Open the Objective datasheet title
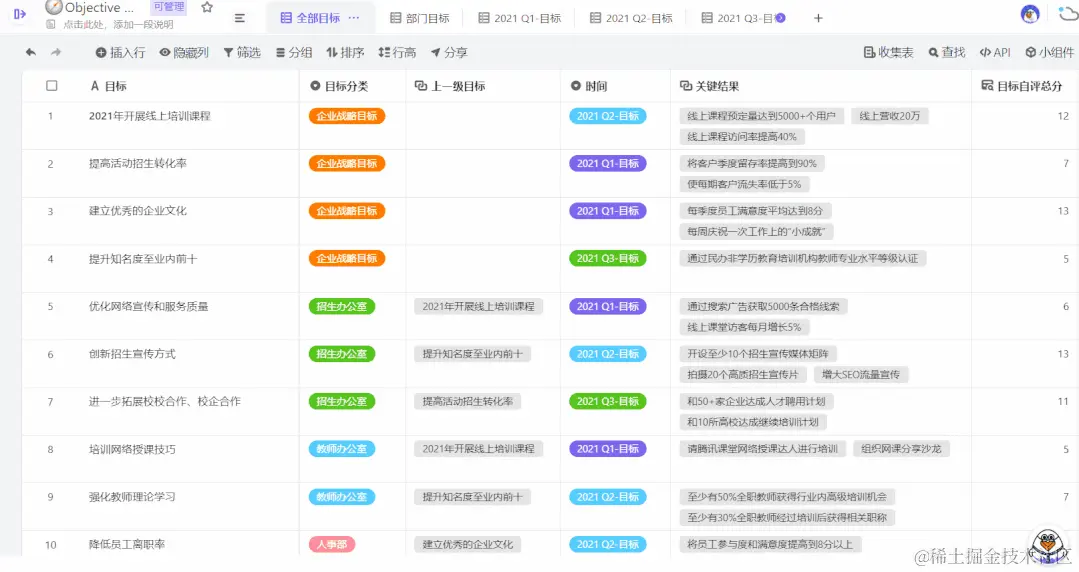This screenshot has height=572, width=1079. 99,8
